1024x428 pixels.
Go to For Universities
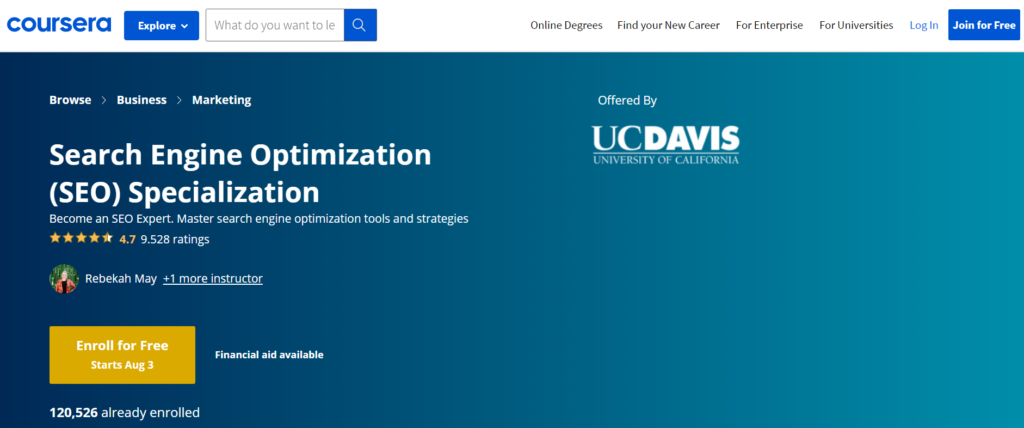coord(856,25)
